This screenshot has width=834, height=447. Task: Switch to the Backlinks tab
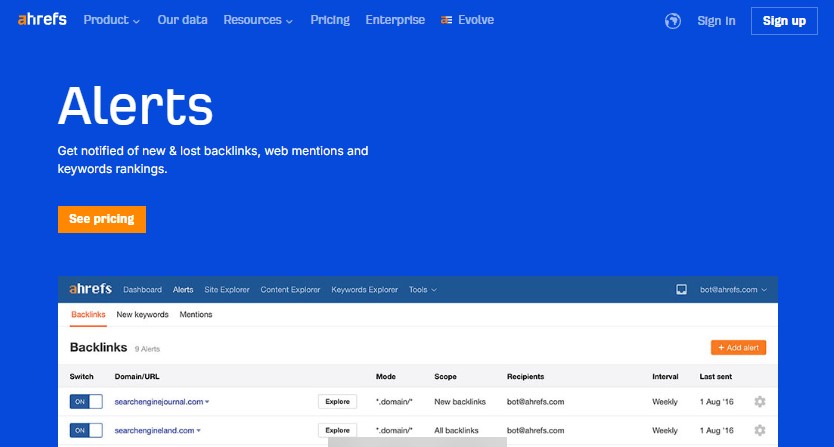pyautogui.click(x=88, y=314)
